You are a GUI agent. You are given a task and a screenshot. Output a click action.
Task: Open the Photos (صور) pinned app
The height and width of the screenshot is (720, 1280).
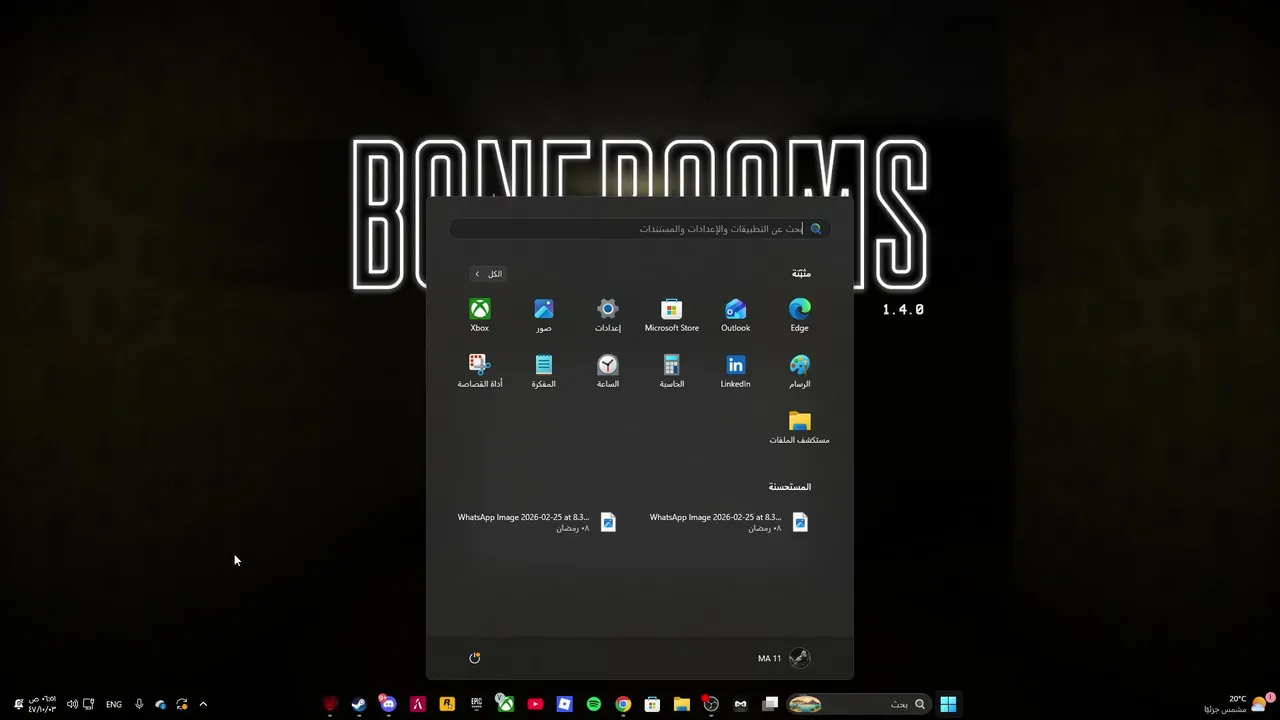[544, 315]
